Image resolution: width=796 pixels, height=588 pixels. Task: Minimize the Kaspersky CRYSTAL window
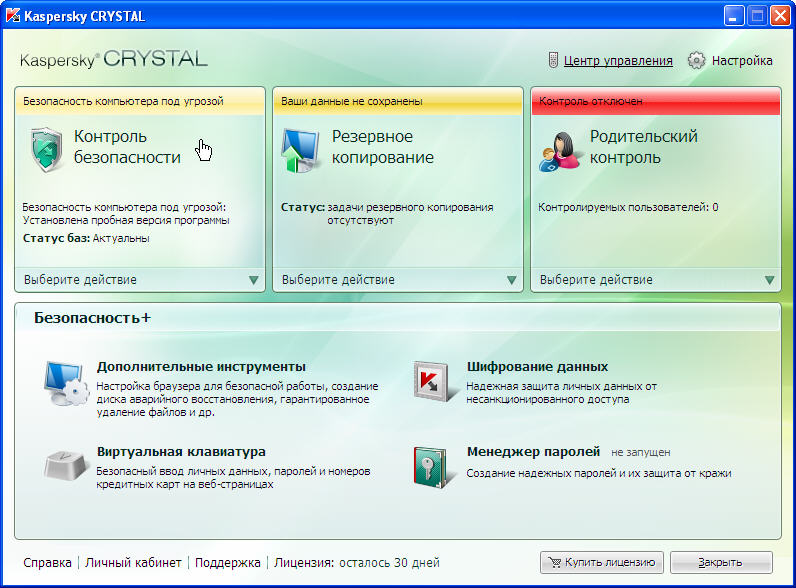coord(733,16)
